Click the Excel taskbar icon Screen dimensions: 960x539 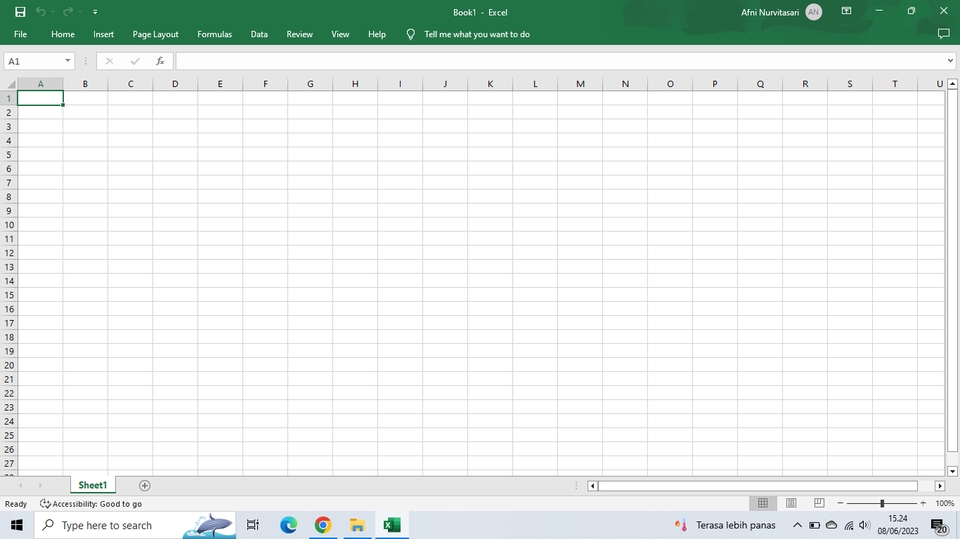392,525
